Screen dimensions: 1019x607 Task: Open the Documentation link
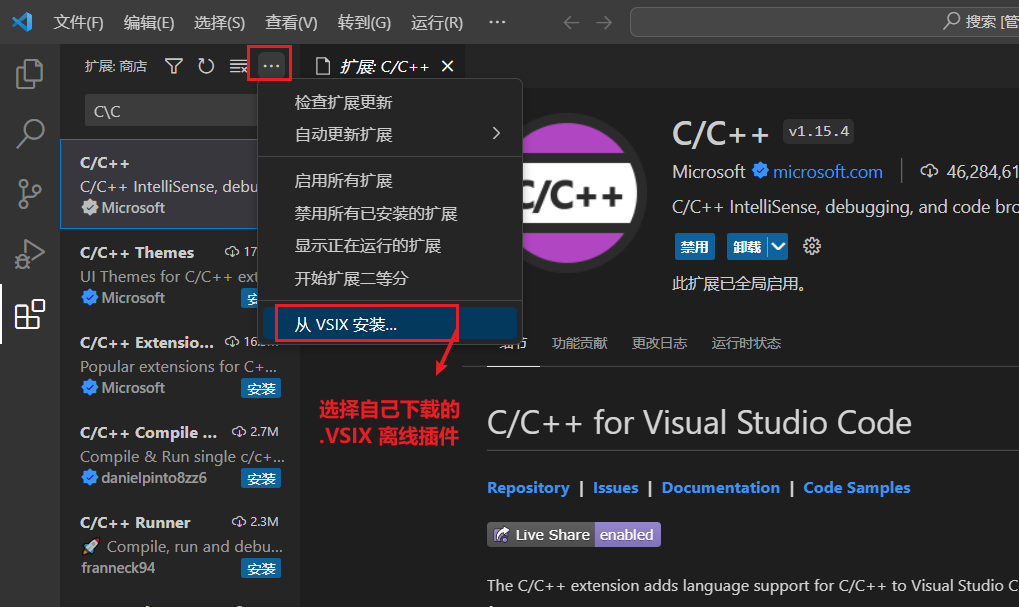tap(721, 487)
